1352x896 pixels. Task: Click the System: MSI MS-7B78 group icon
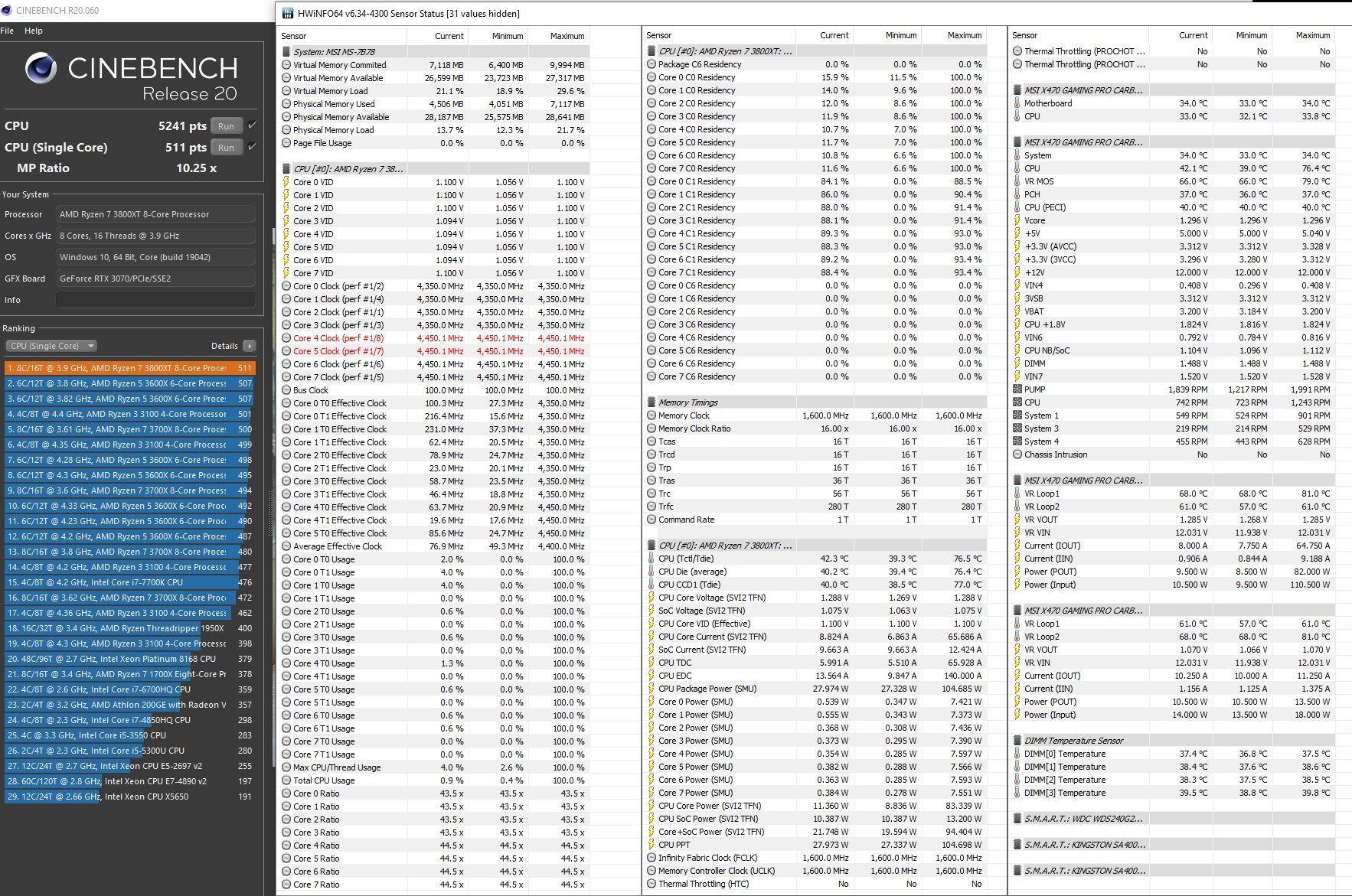[x=287, y=52]
